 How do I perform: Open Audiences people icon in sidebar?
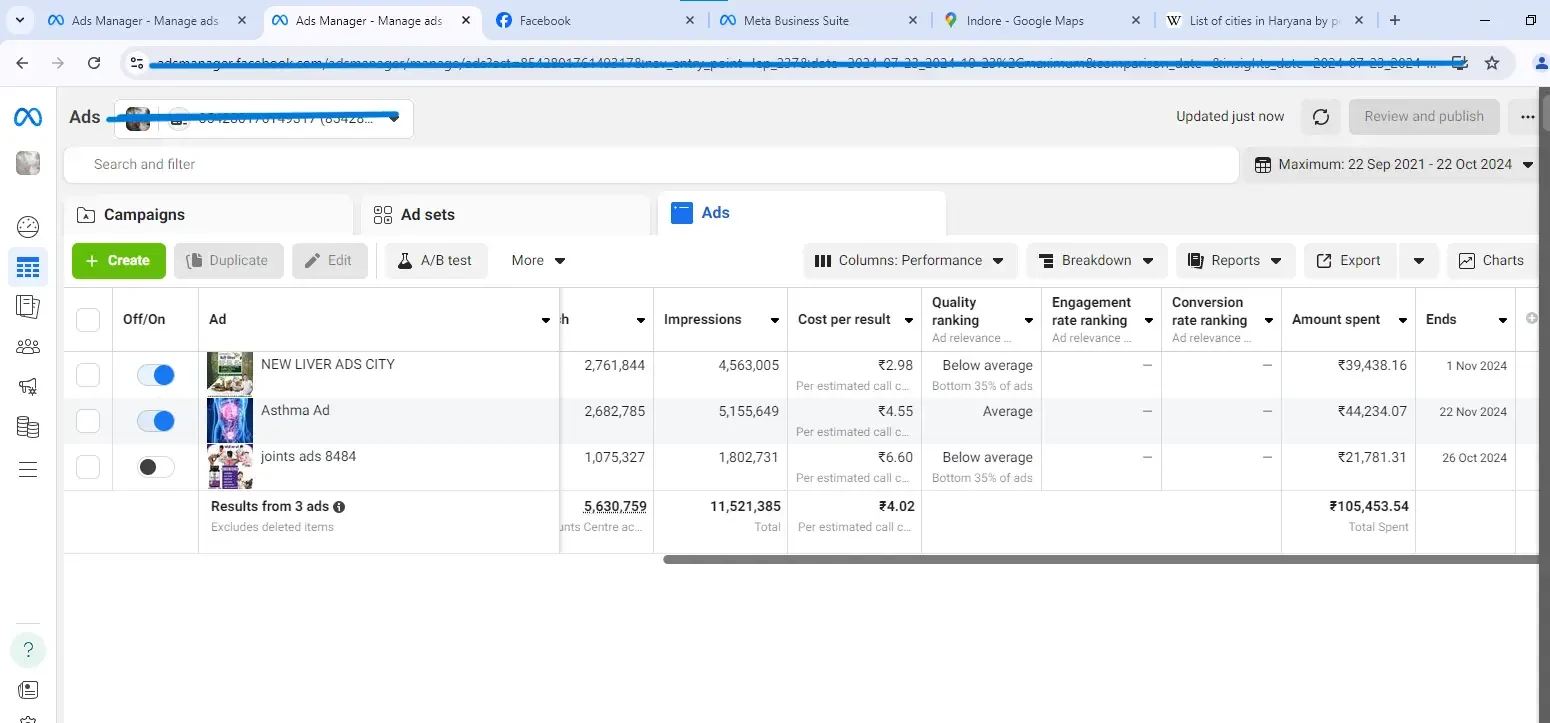point(28,347)
